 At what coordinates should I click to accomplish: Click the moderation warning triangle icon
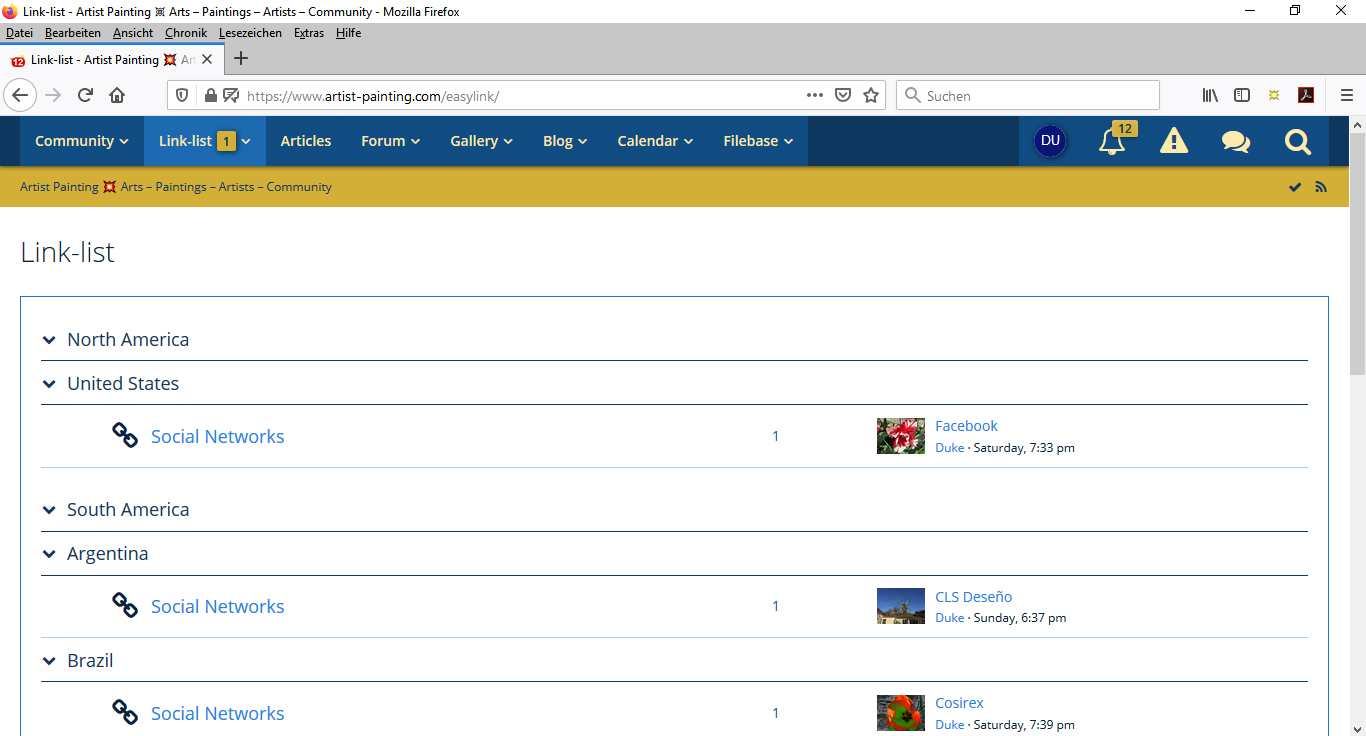pos(1173,142)
